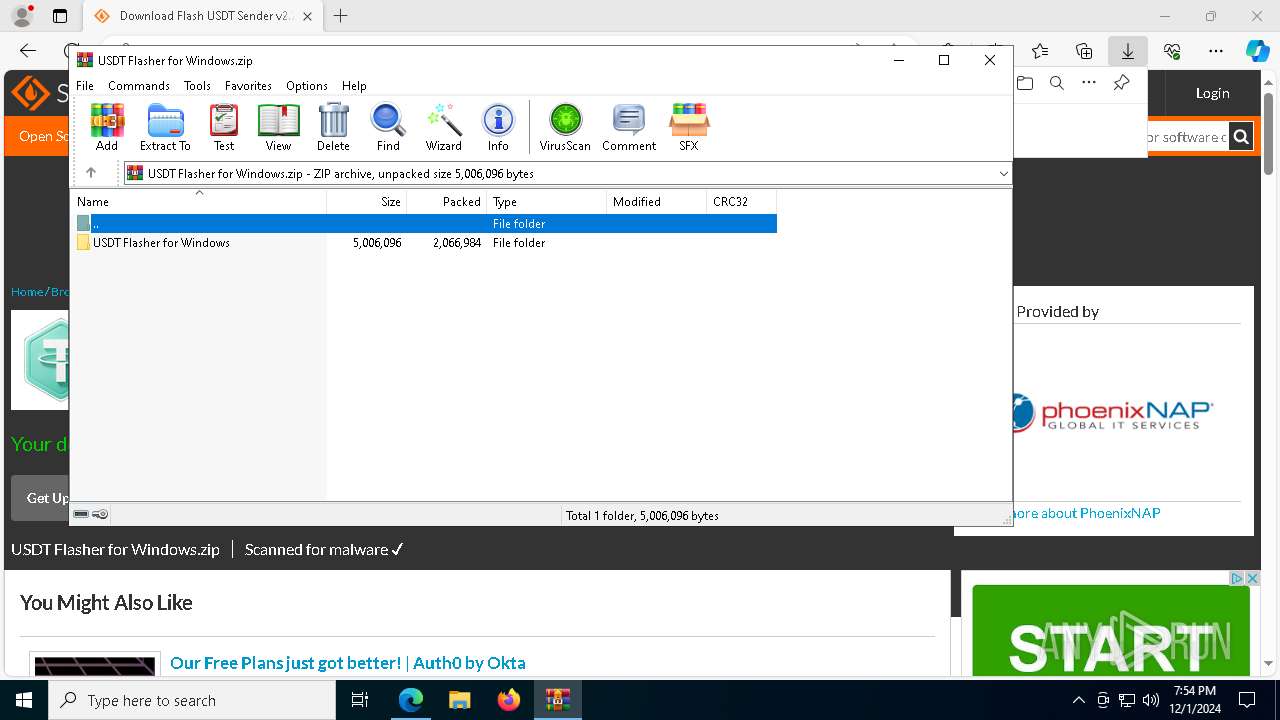This screenshot has width=1280, height=720.
Task: Open downloads folder icon in panel
Action: (x=1025, y=83)
